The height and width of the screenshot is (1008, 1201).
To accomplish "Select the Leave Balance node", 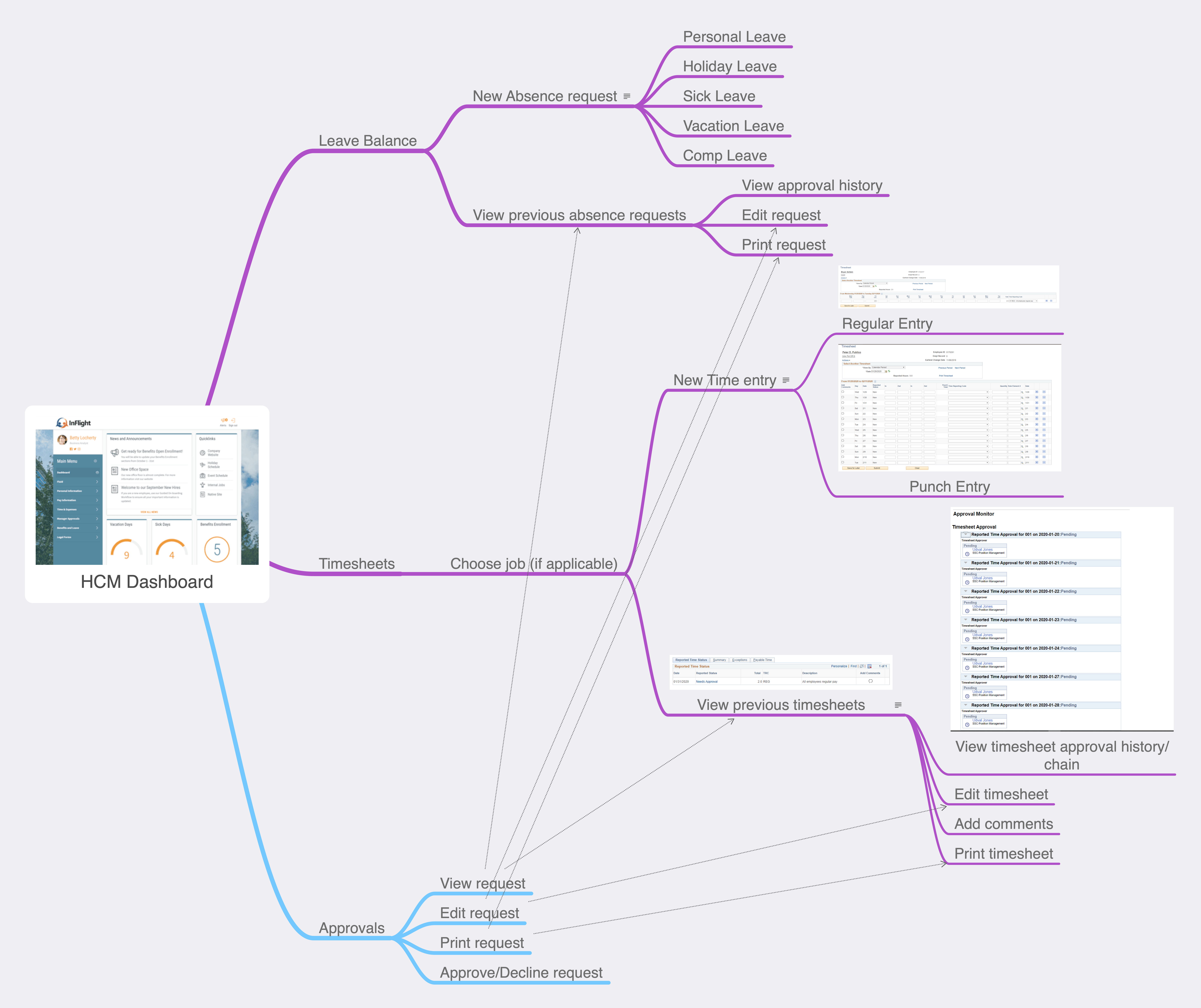I will click(x=368, y=141).
